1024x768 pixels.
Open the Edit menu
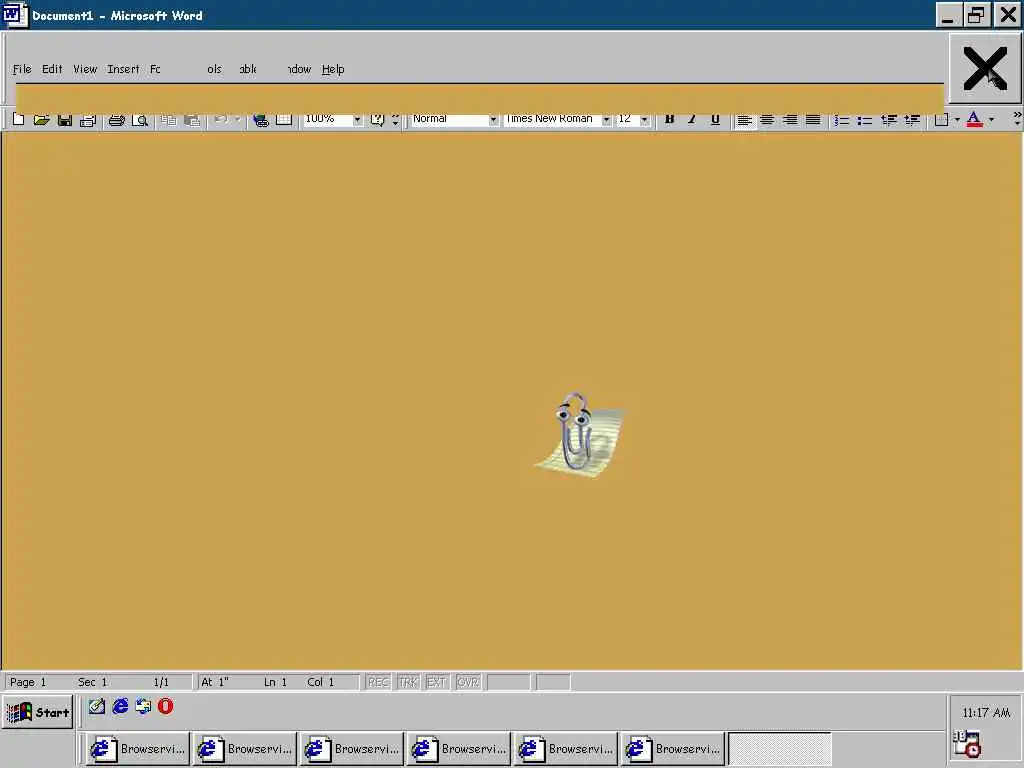(52, 69)
